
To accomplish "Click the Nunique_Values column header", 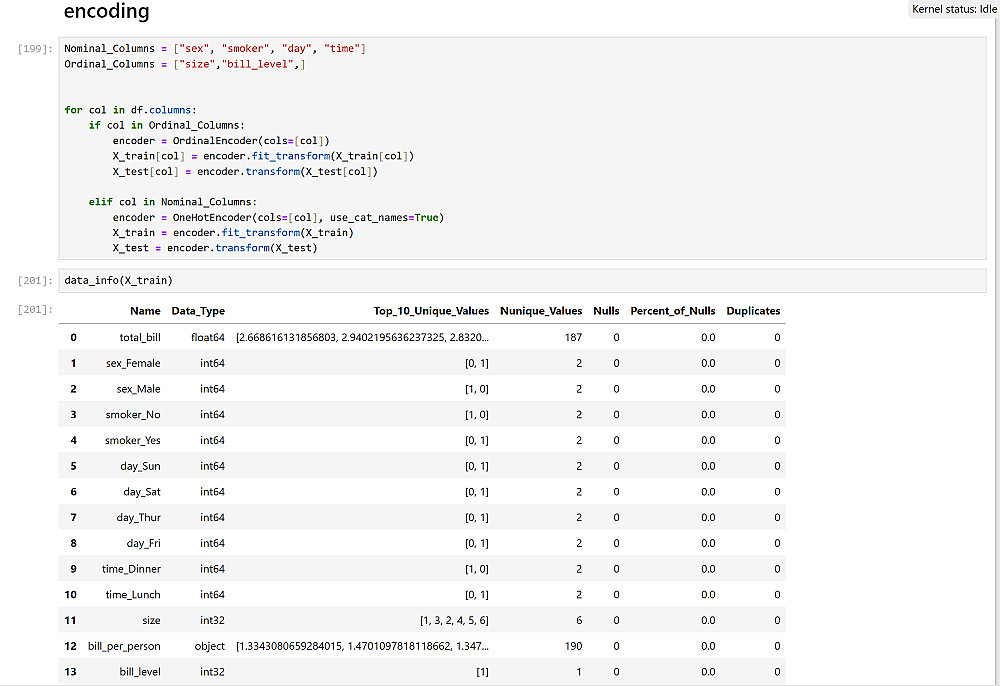I will 541,311.
